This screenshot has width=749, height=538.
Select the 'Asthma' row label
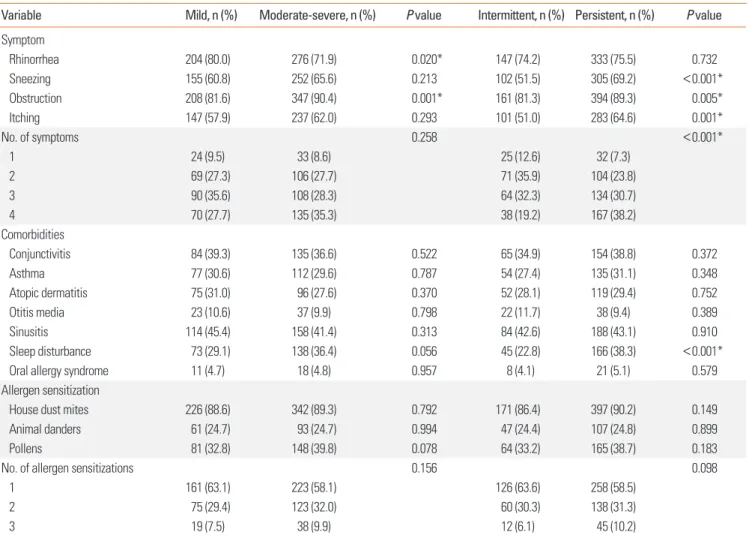tap(27, 273)
